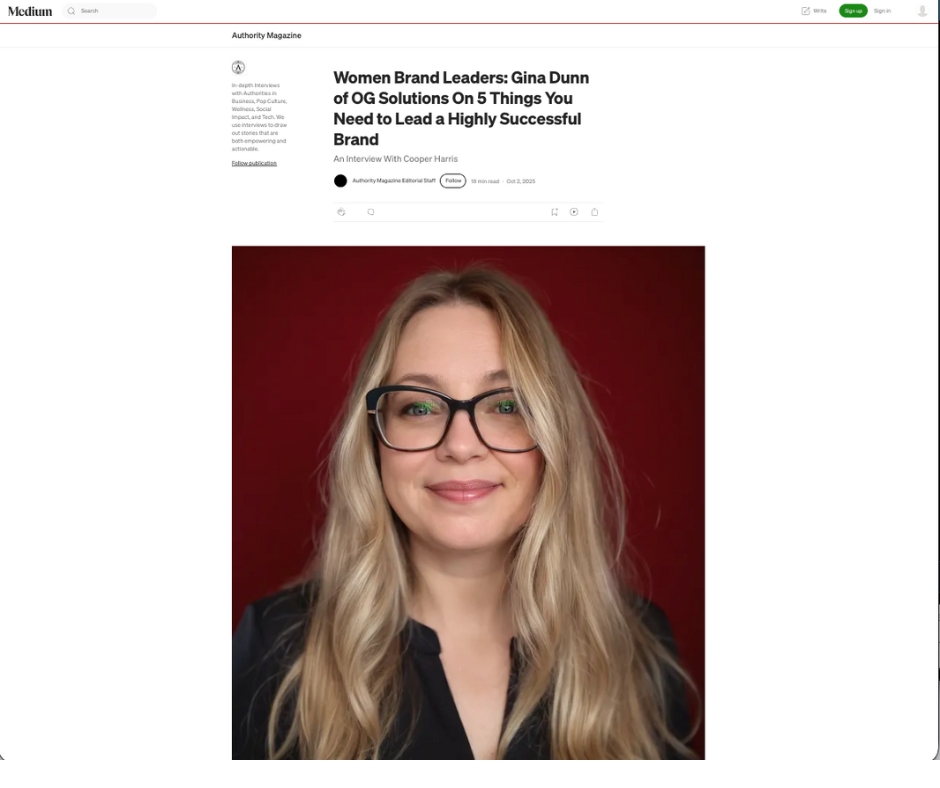
Task: Focus the Search input field
Action: pyautogui.click(x=110, y=11)
